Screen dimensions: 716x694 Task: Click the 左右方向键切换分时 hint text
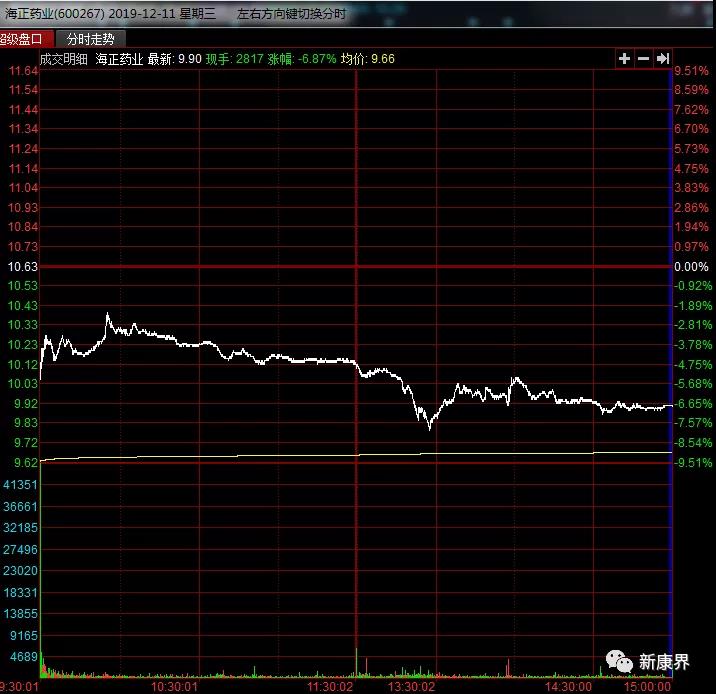(x=291, y=14)
